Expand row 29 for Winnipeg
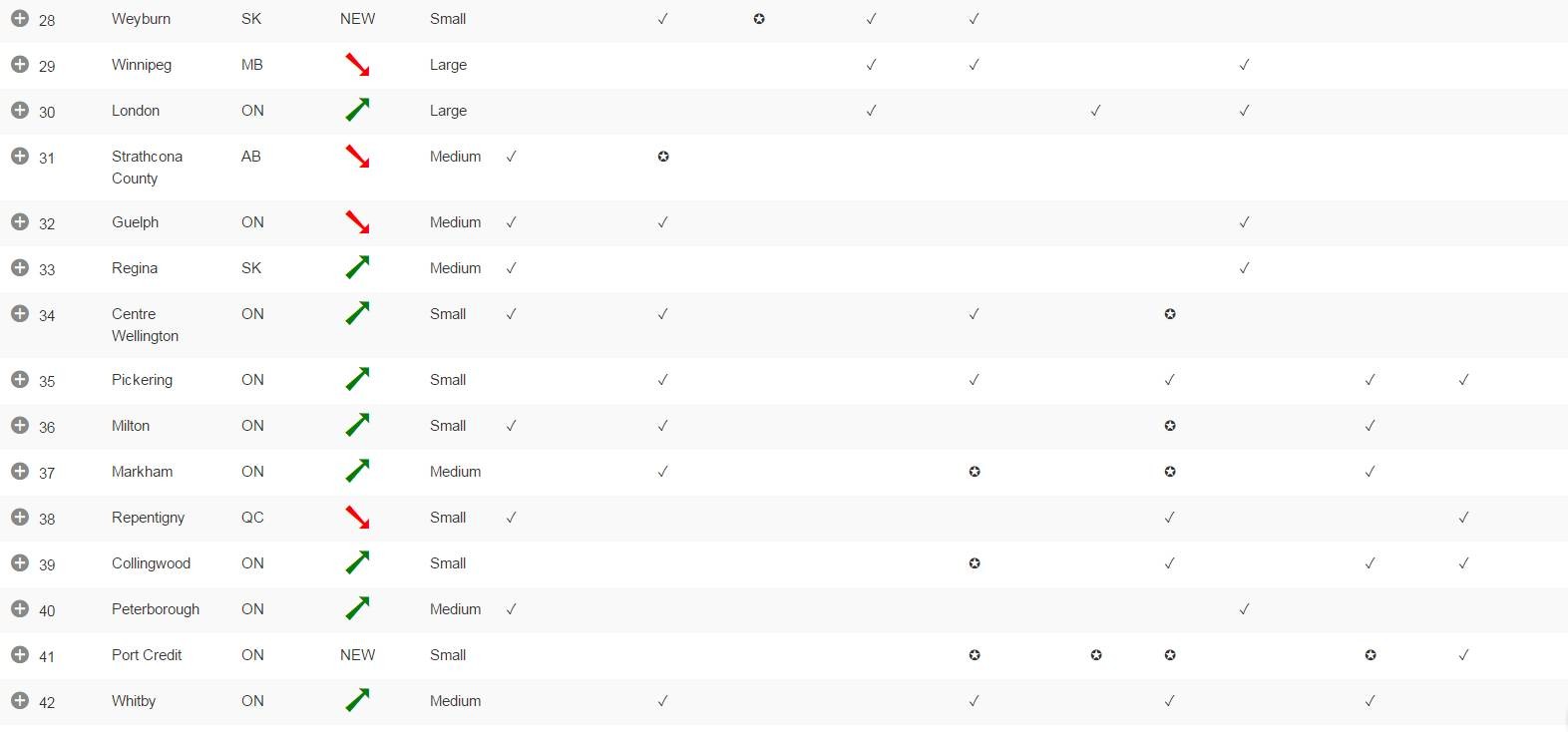The width and height of the screenshot is (1568, 732). (x=20, y=65)
